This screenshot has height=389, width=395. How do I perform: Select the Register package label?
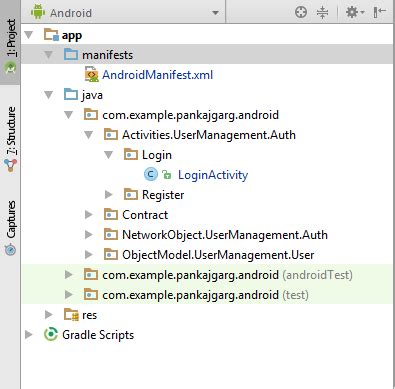tap(163, 195)
